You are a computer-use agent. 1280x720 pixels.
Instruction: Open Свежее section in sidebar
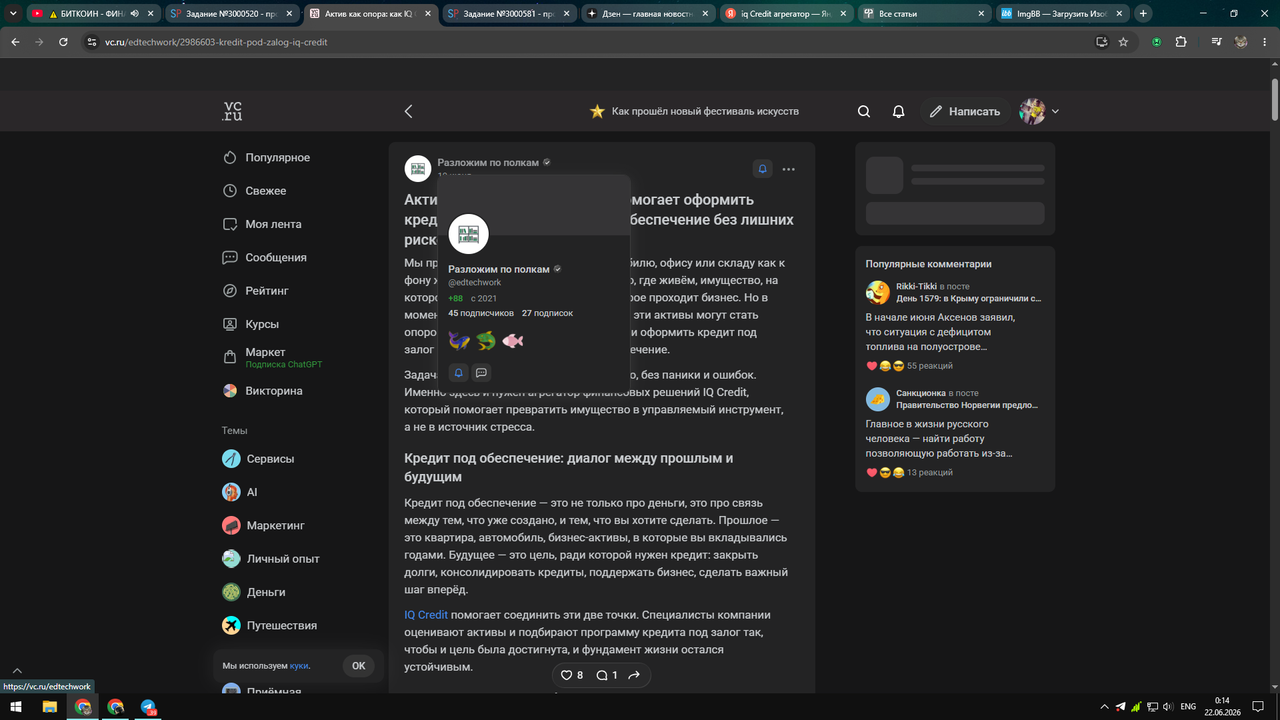pyautogui.click(x=254, y=191)
